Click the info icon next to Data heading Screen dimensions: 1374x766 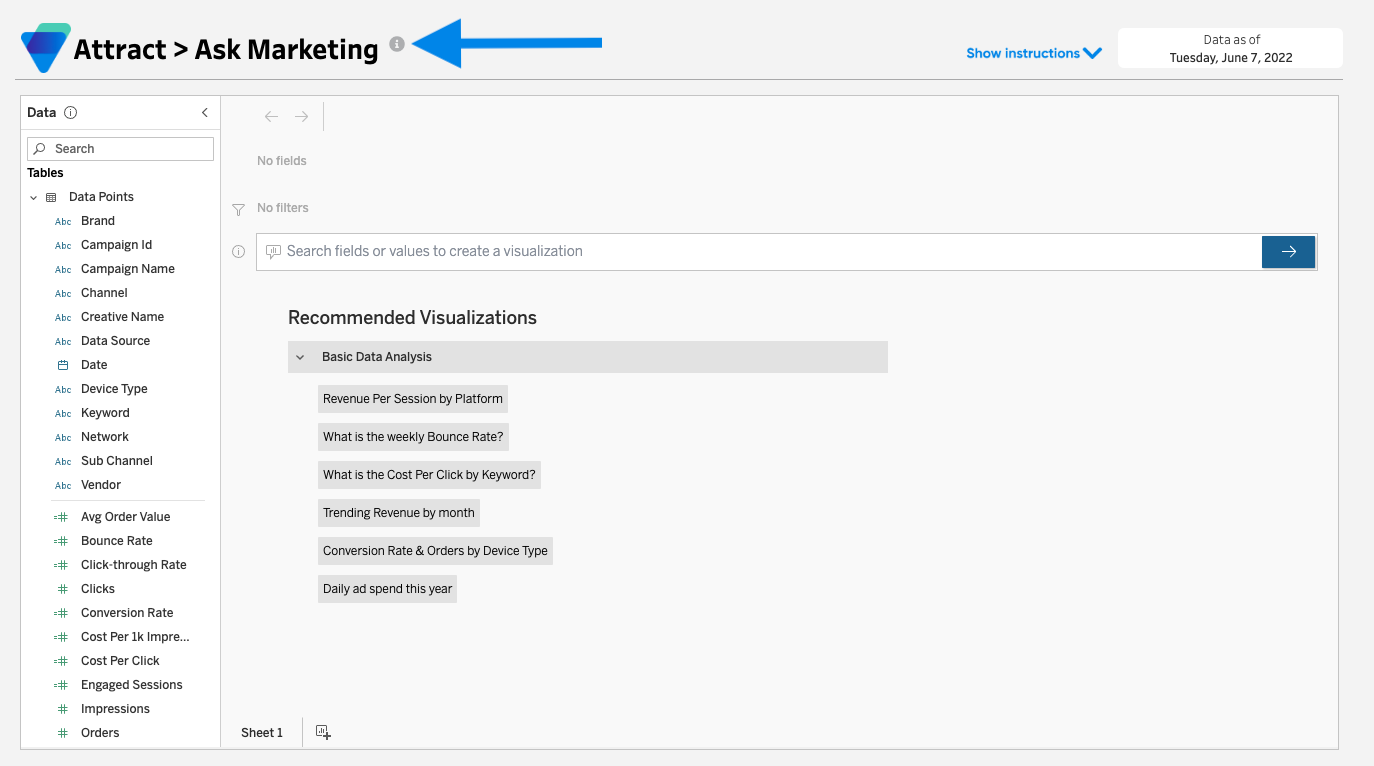(x=71, y=113)
